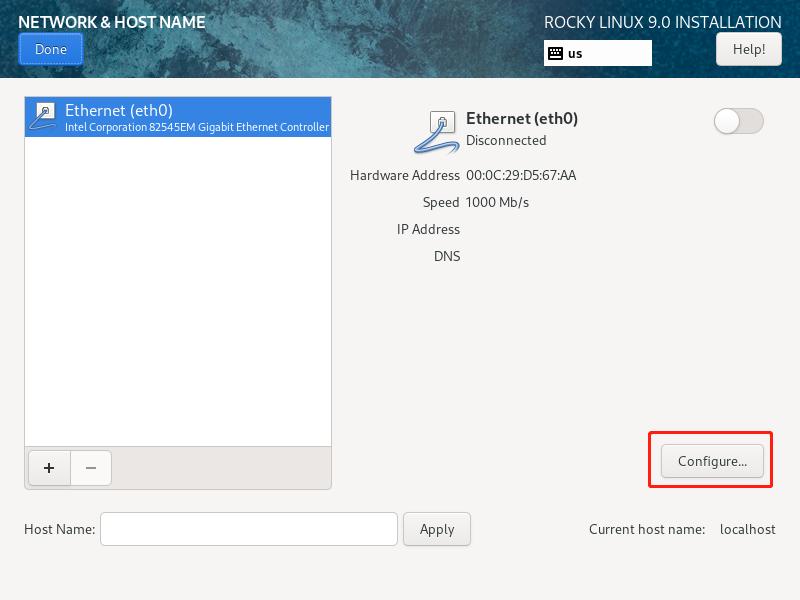This screenshot has width=800, height=600.
Task: Focus the Host Name text field
Action: coord(249,529)
